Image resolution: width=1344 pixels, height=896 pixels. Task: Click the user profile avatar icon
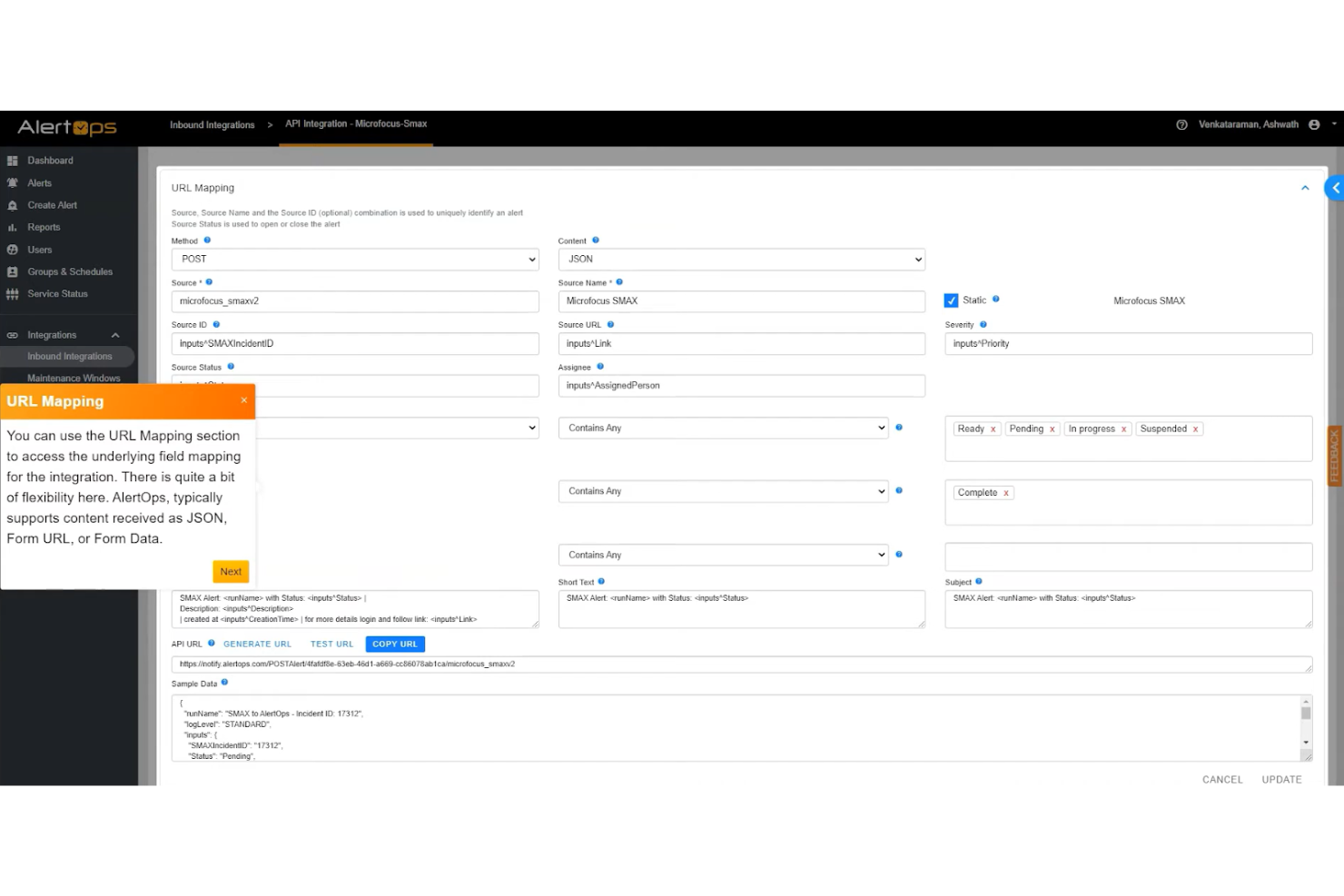click(x=1314, y=124)
